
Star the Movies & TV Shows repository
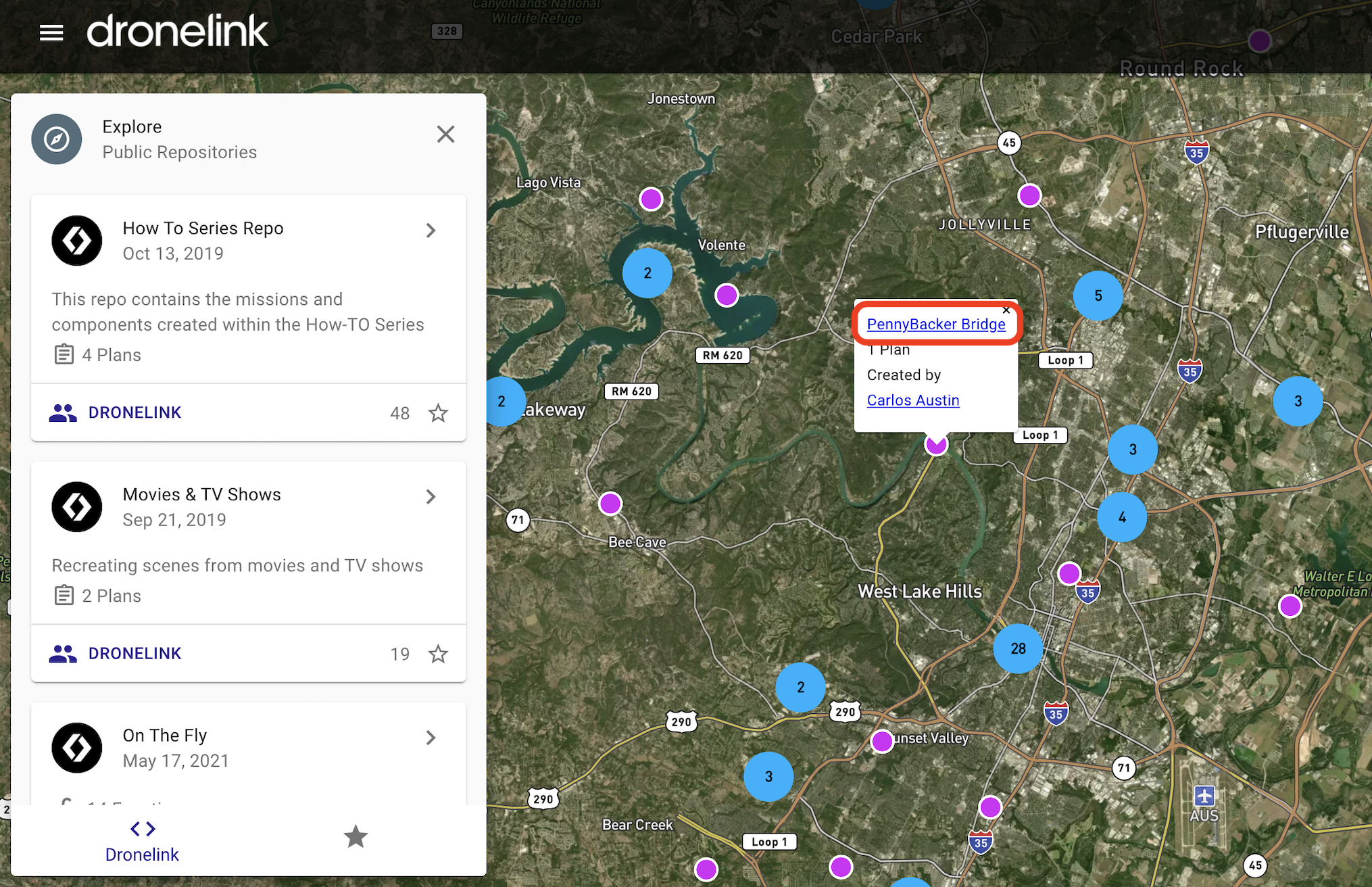pyautogui.click(x=439, y=654)
